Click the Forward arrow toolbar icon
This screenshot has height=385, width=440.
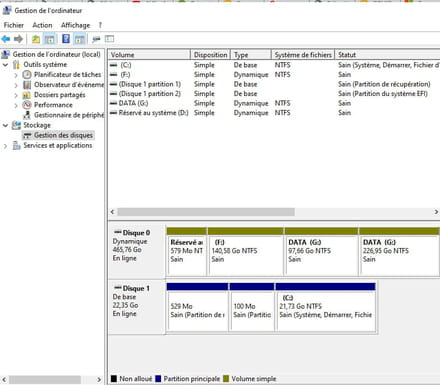(18, 39)
